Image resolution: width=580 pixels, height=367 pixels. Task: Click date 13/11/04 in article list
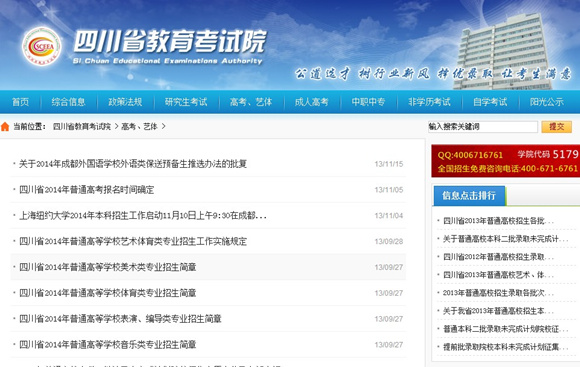(389, 216)
